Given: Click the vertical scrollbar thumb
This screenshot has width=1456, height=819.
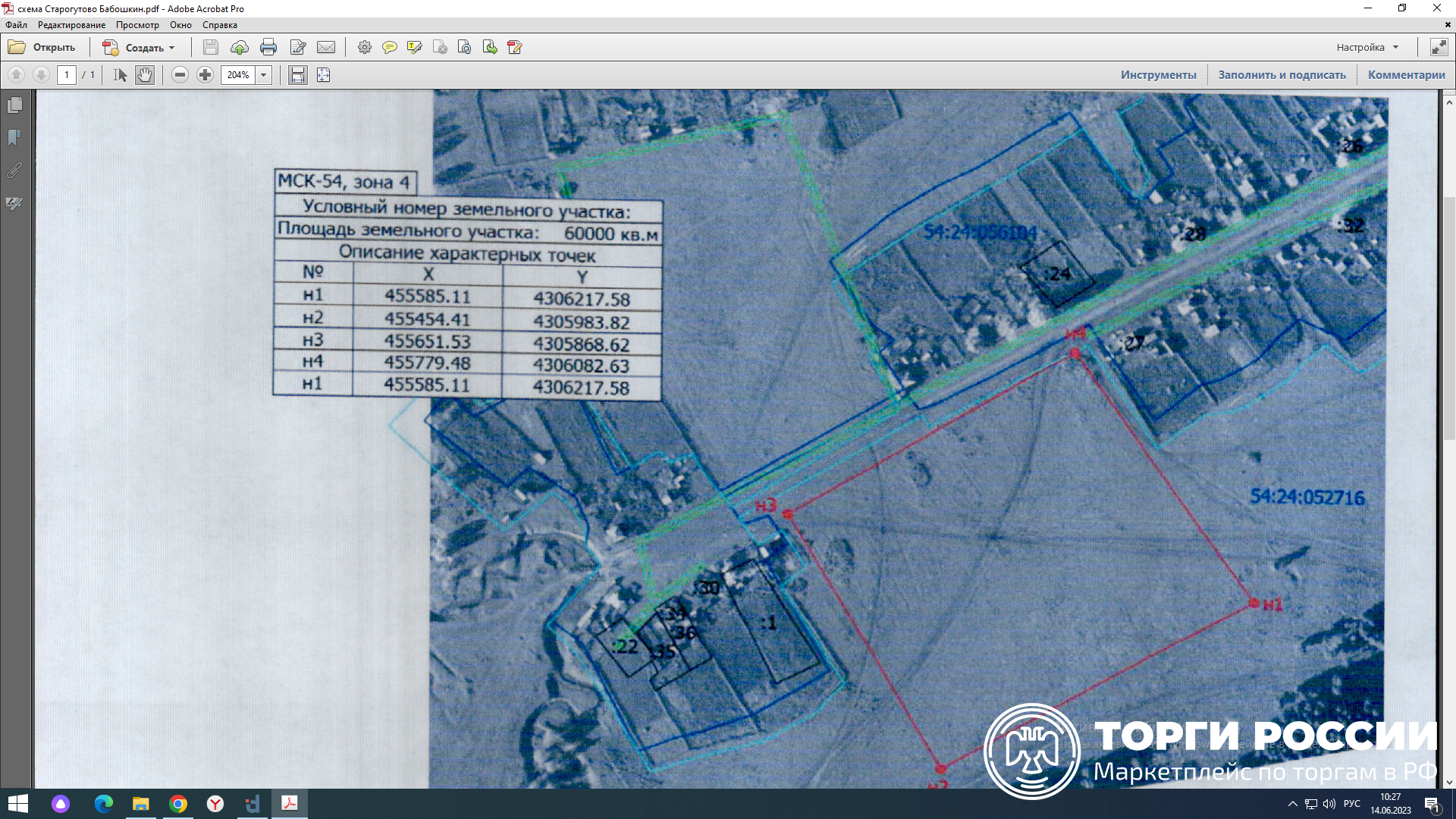Looking at the screenshot, I should (x=1448, y=318).
